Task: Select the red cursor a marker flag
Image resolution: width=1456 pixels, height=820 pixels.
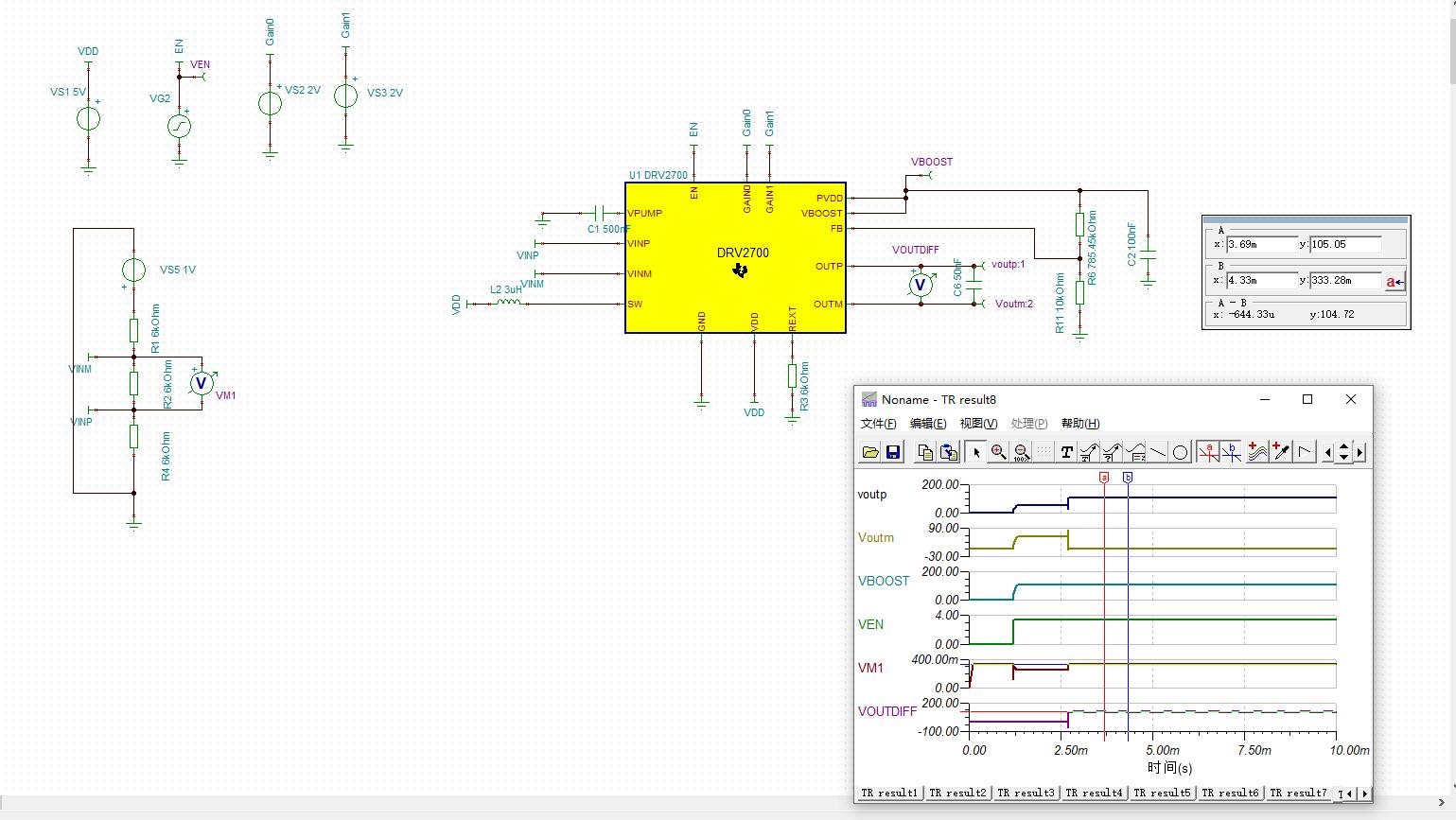Action: tap(1104, 478)
